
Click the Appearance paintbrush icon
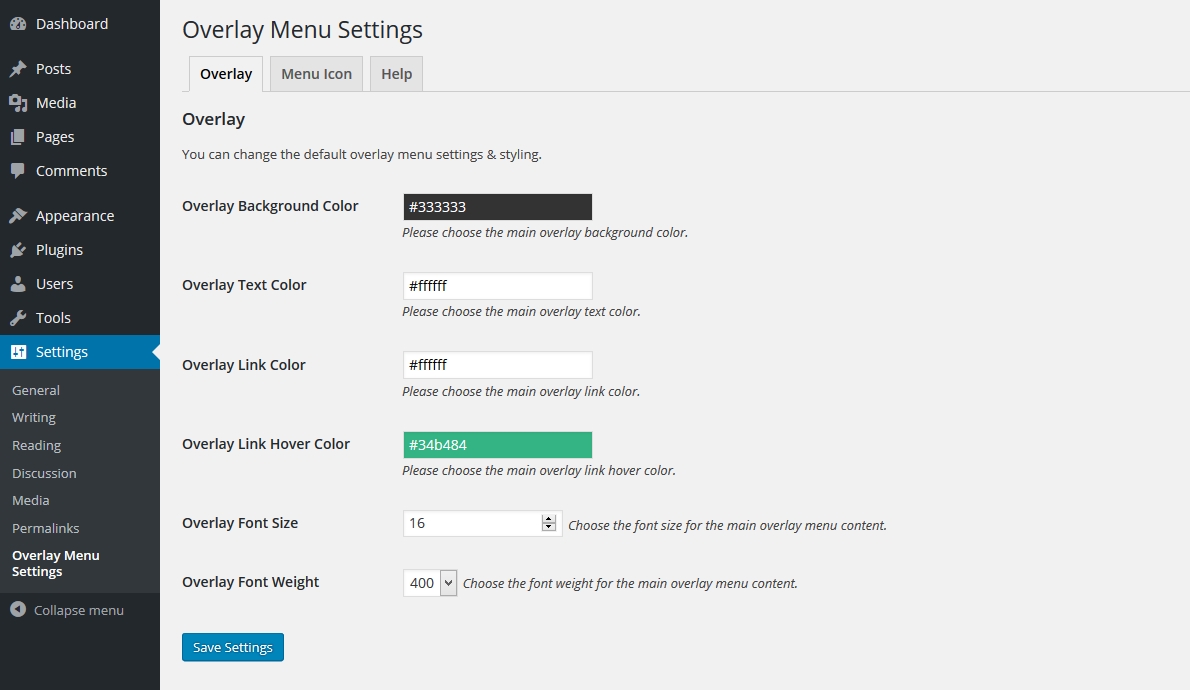coord(18,216)
